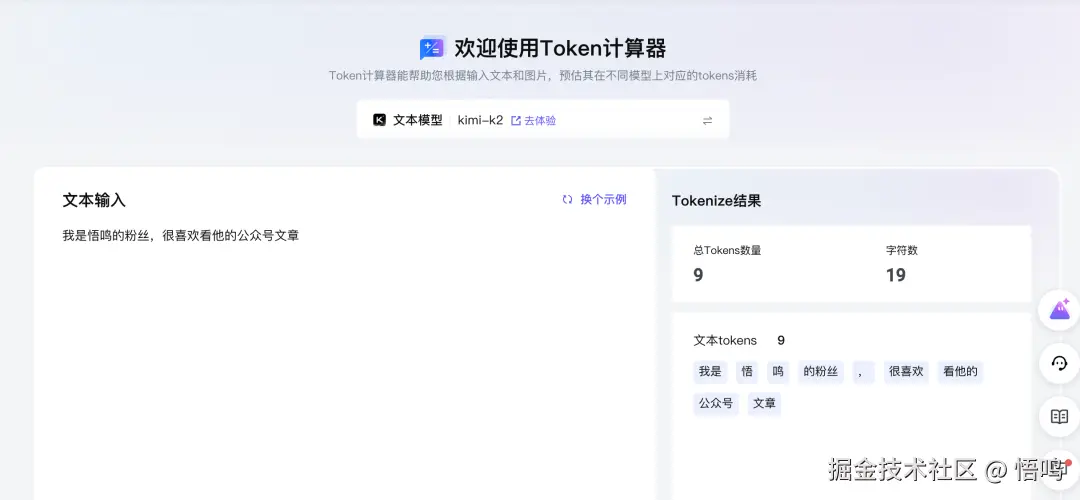Image resolution: width=1080 pixels, height=500 pixels.
Task: Click 换个示例 to load another example
Action: [603, 200]
